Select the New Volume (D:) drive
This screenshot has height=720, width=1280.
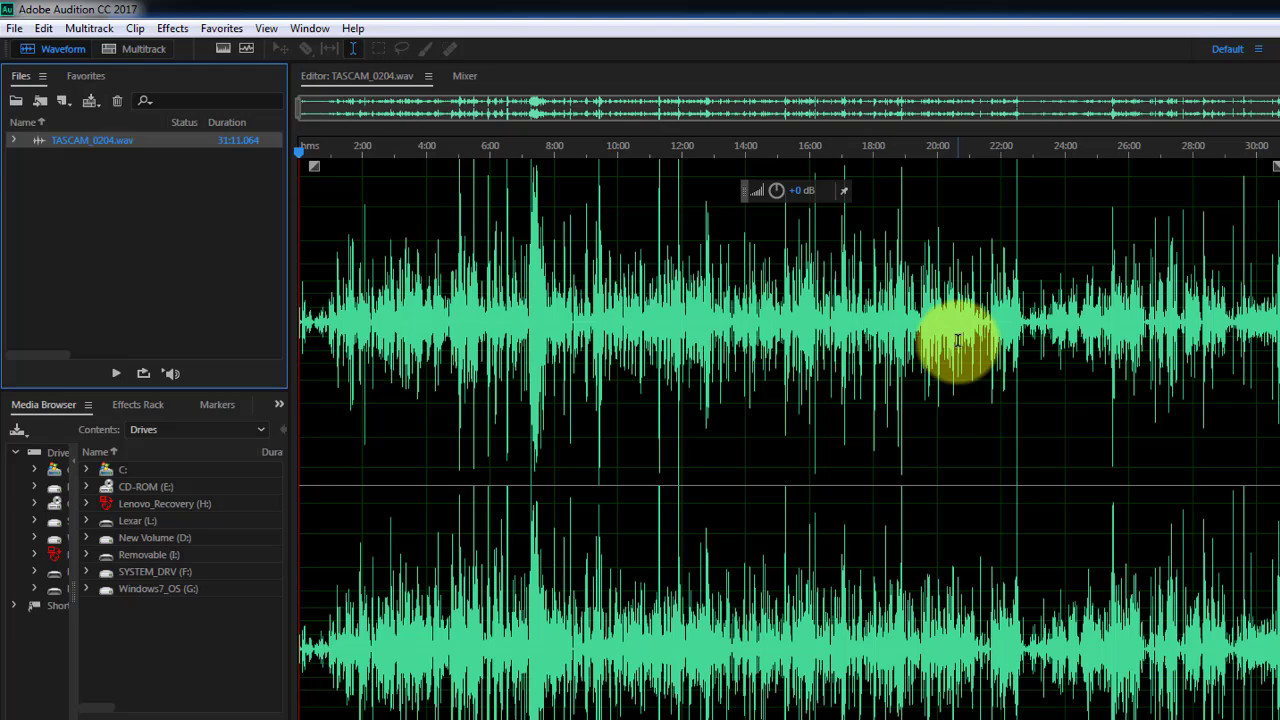155,538
